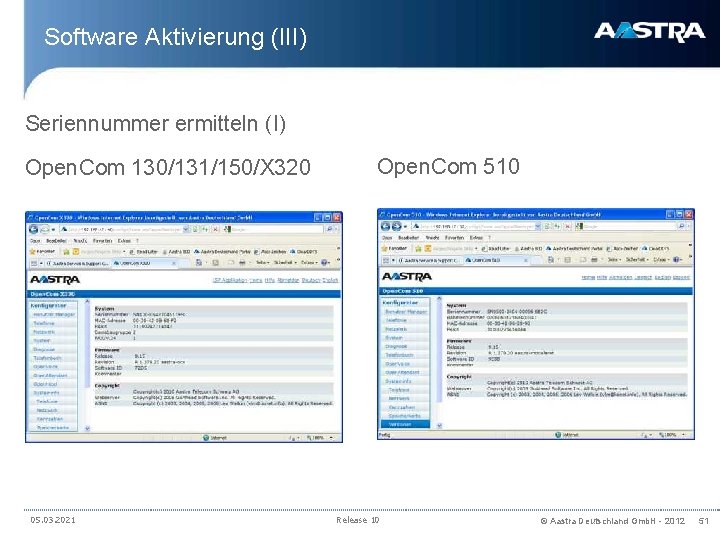Viewport: 720px width, 540px height.
Task: Open Bearbeiten menu in OpenCom X320 window
Action: coord(56,241)
